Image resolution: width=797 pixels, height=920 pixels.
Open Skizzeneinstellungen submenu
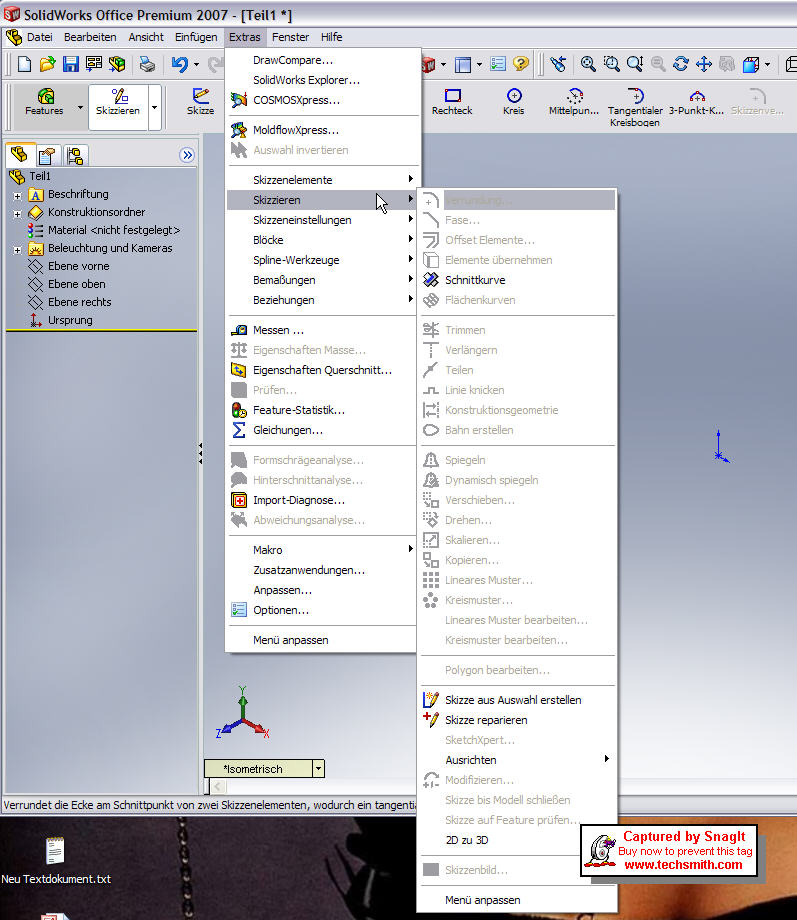[x=322, y=219]
